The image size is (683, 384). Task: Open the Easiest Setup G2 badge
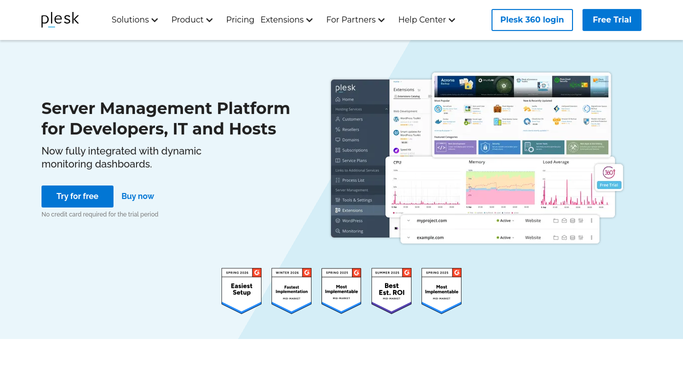(x=241, y=290)
